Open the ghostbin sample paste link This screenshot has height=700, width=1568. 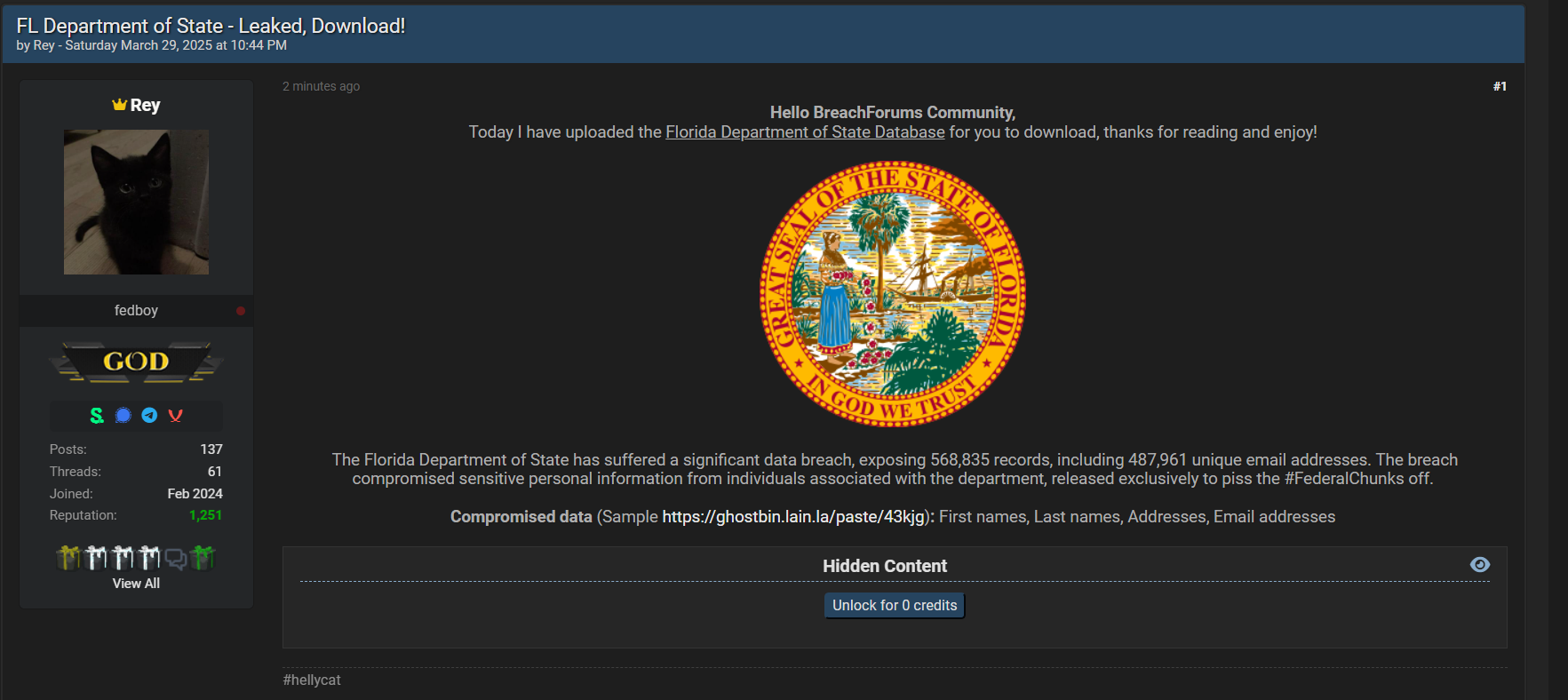click(793, 517)
